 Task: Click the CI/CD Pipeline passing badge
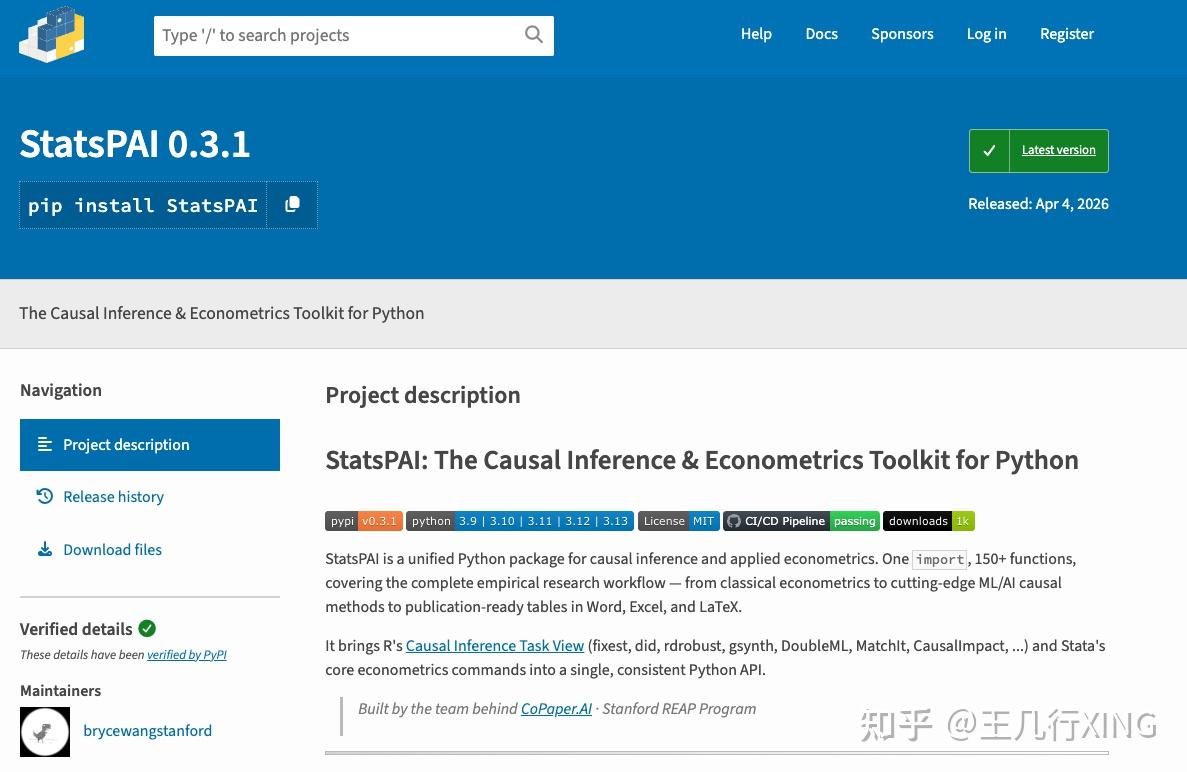pos(802,521)
